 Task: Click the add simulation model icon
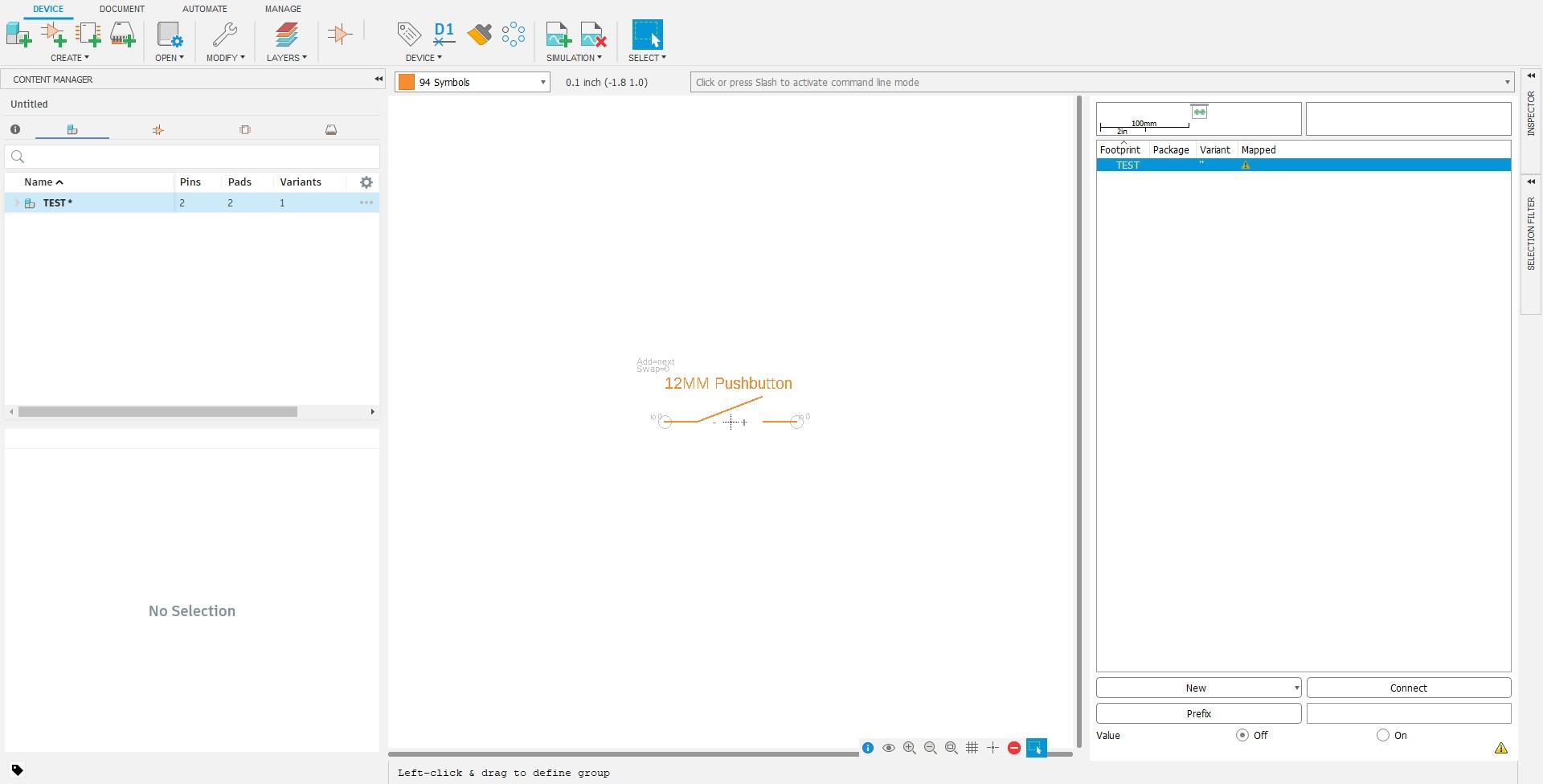558,35
